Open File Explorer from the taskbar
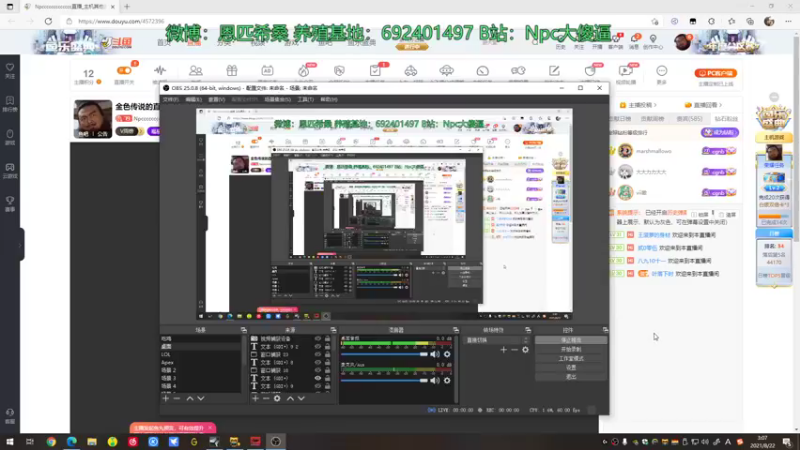The image size is (800, 450). click(x=92, y=441)
